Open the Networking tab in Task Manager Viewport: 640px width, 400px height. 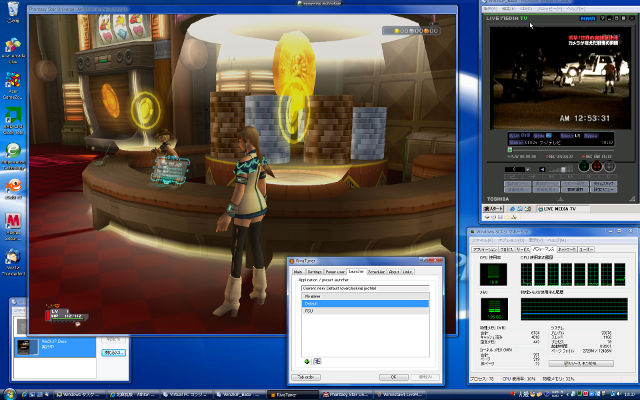pyautogui.click(x=566, y=249)
